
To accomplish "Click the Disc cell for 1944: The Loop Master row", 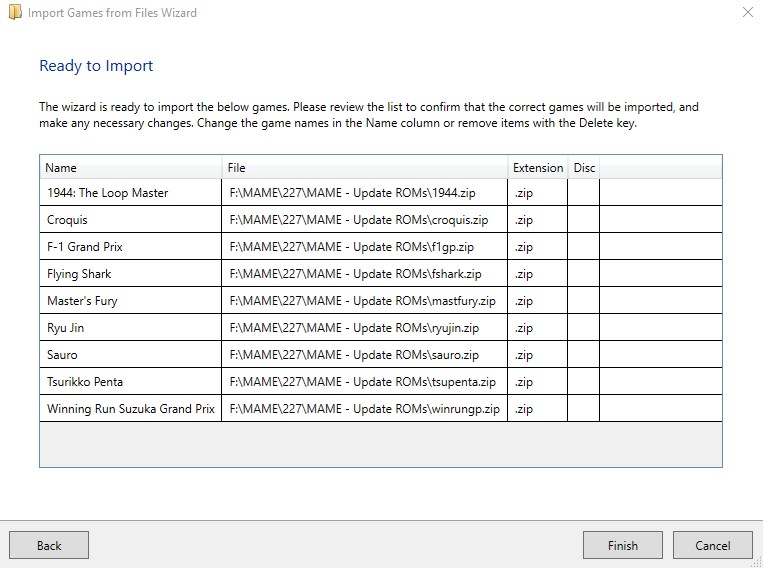I will (583, 192).
